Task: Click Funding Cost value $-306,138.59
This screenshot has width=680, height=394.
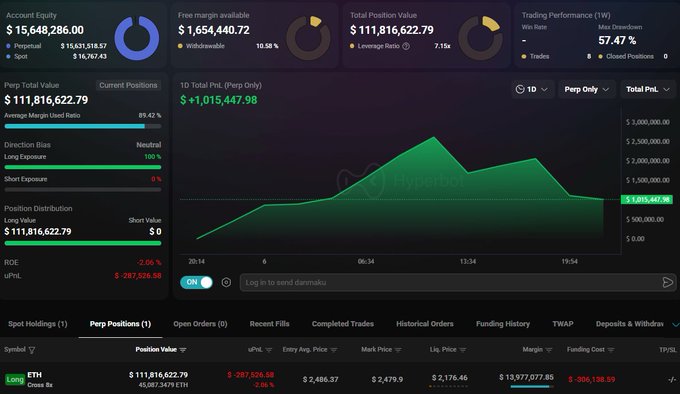Action: point(592,380)
